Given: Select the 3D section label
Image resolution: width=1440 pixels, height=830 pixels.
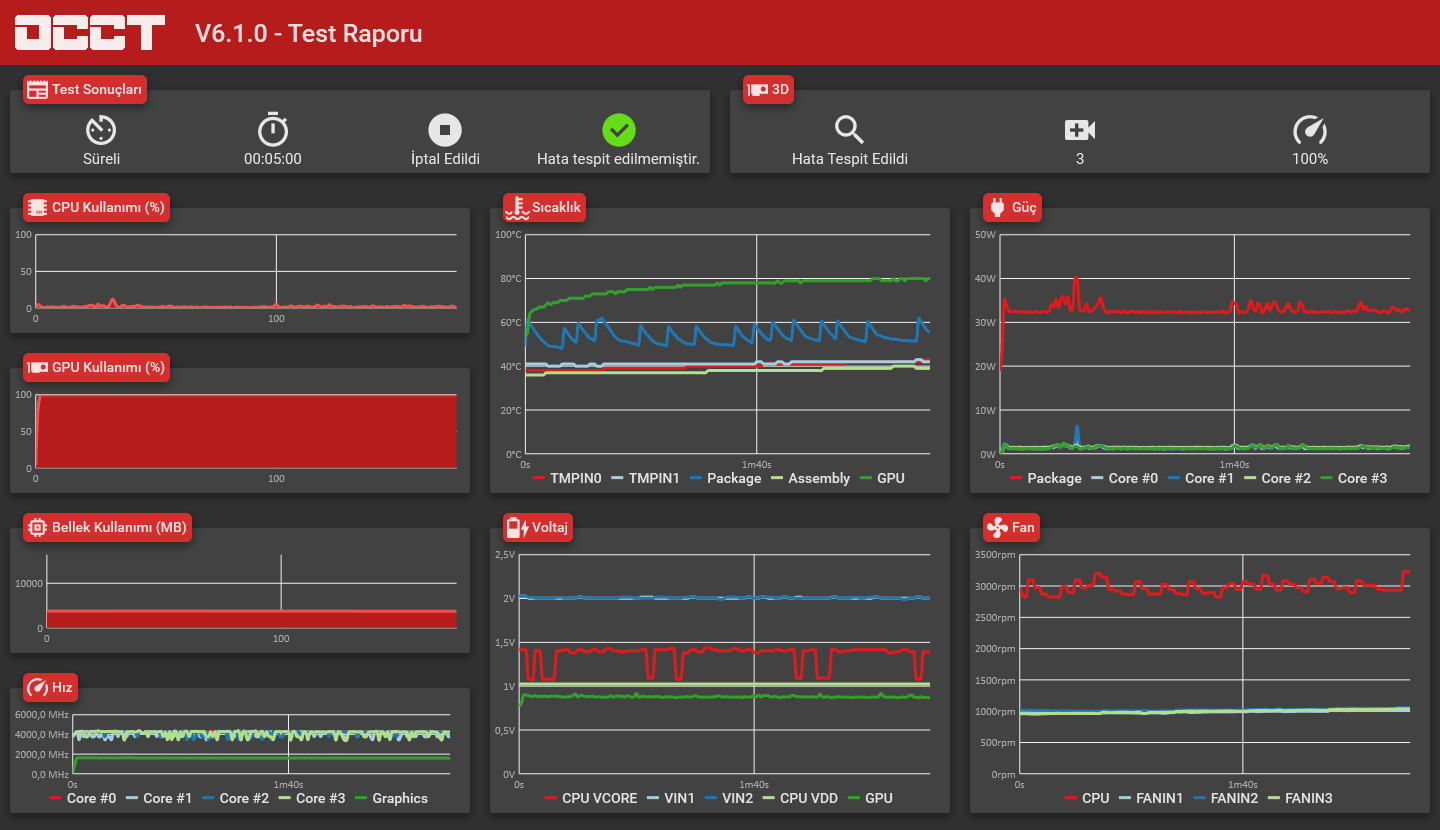Looking at the screenshot, I should point(769,89).
